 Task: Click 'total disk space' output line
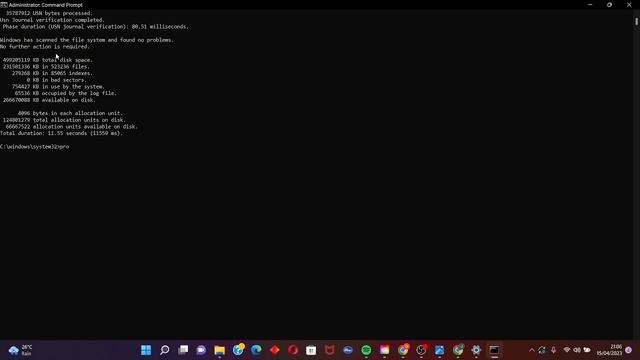[x=48, y=60]
